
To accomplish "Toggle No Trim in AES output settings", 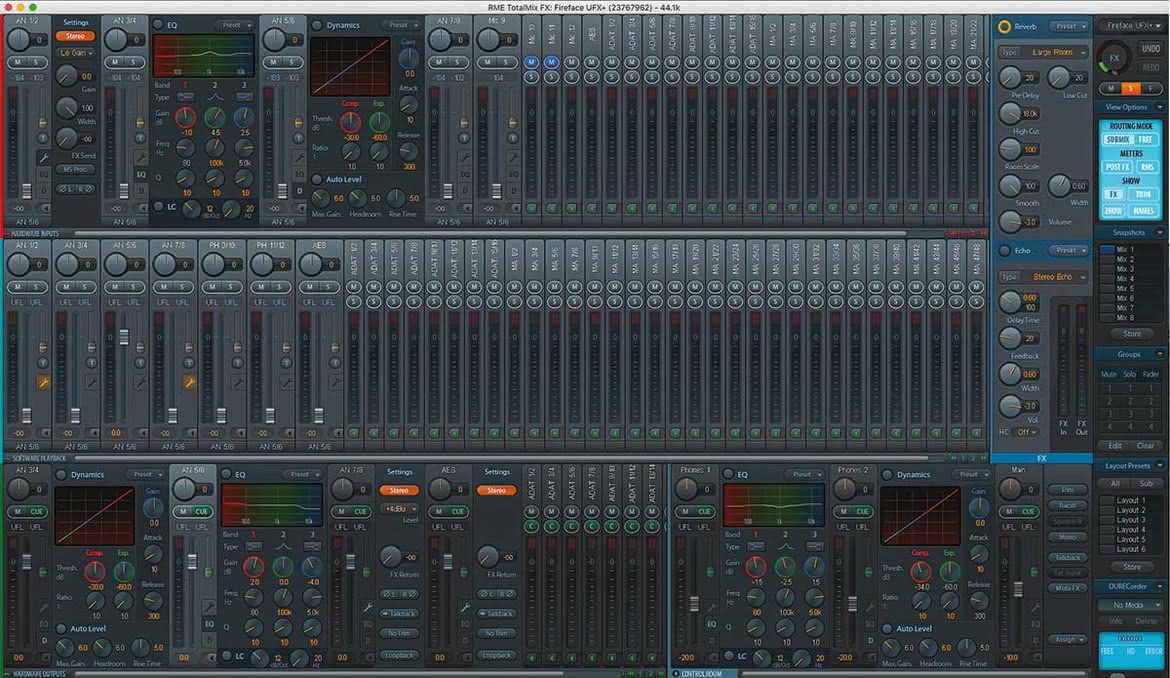I will (x=497, y=633).
